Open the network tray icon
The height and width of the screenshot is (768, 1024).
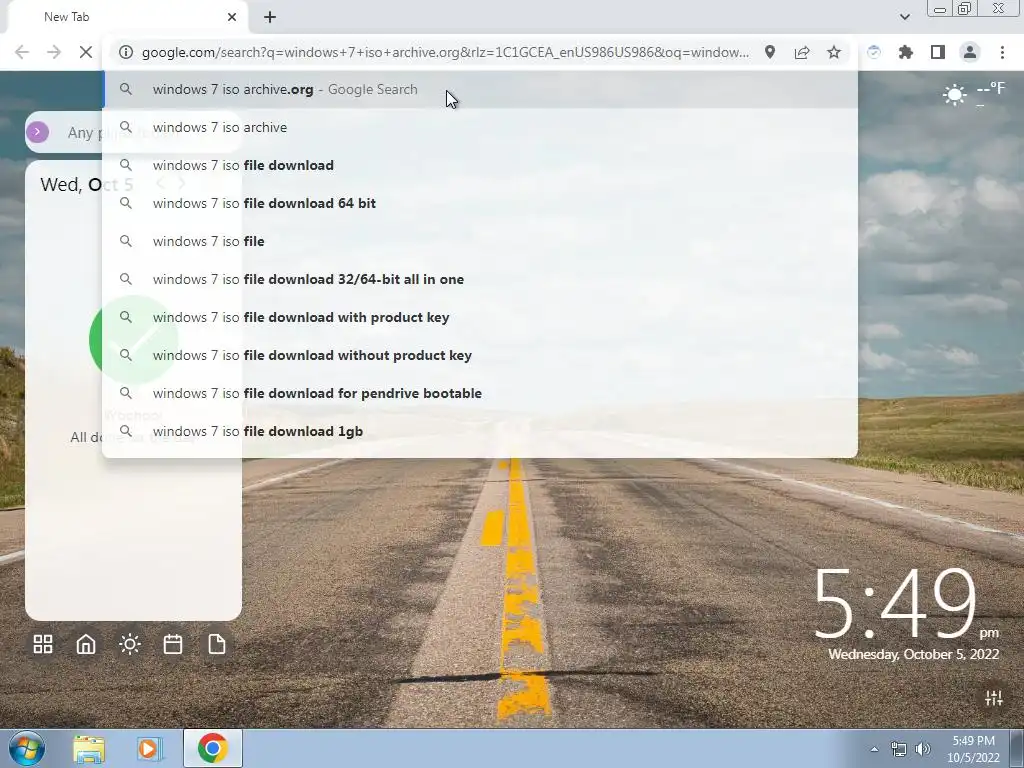click(899, 749)
